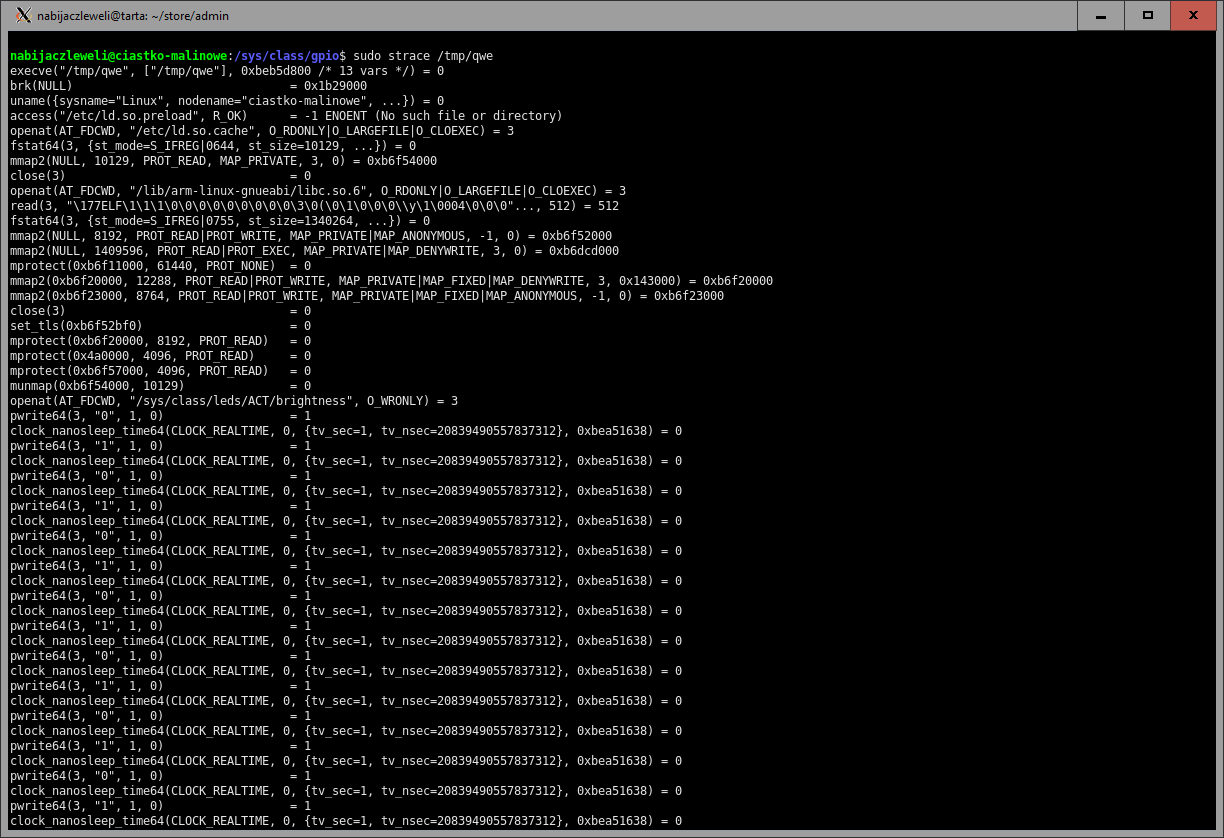Click the uname sysname="Linux" line

click(227, 101)
